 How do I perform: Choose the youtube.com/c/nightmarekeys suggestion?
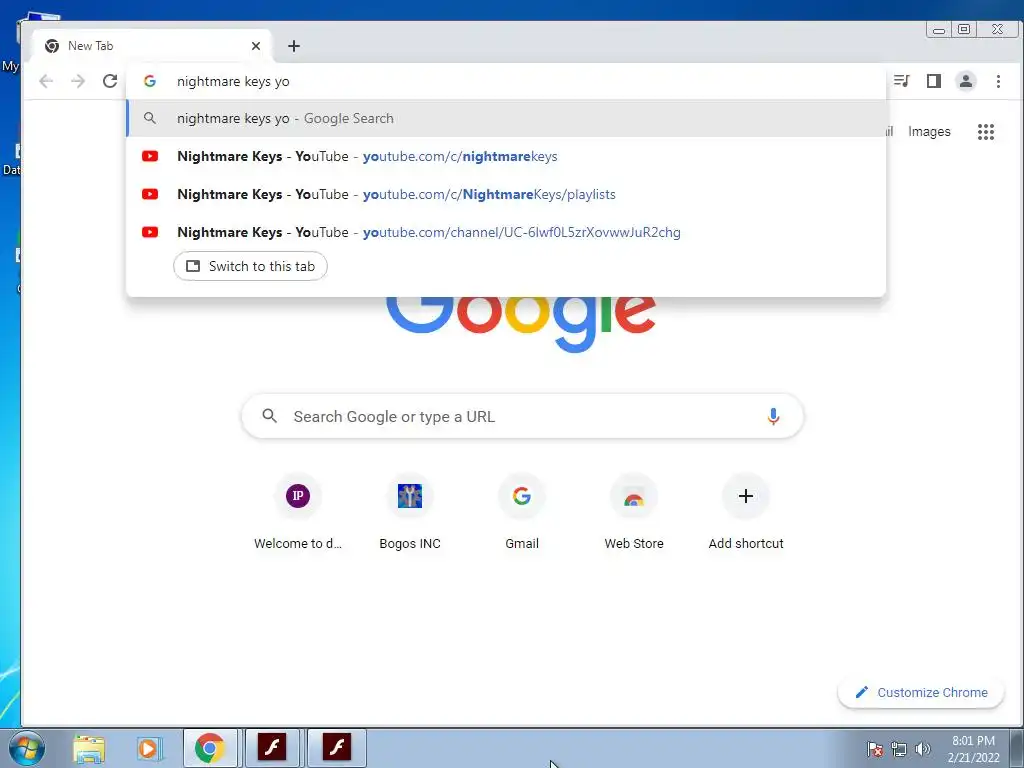pyautogui.click(x=506, y=156)
